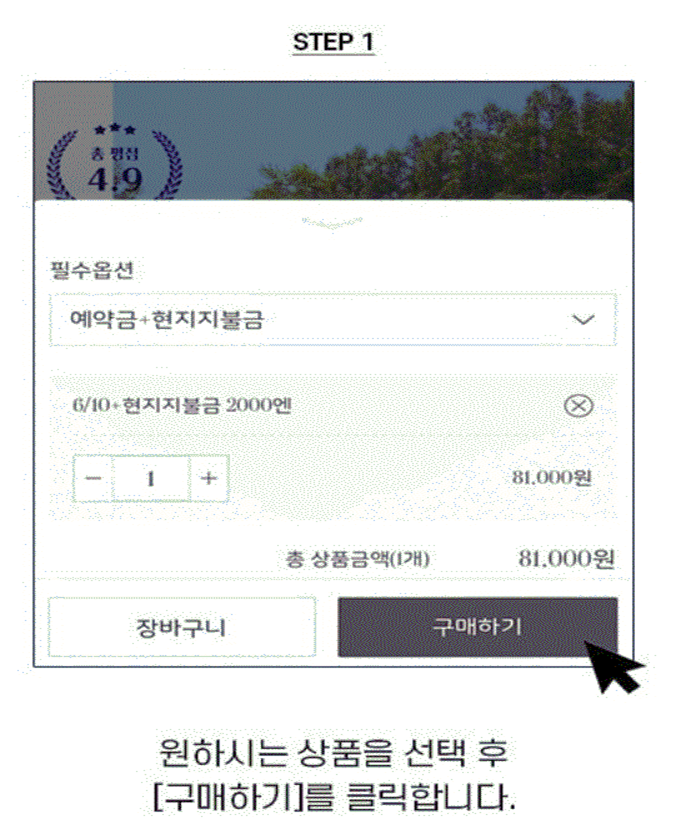
Task: Click the 원하시는 상품을 선택 후 instruction line
Action: point(334,753)
